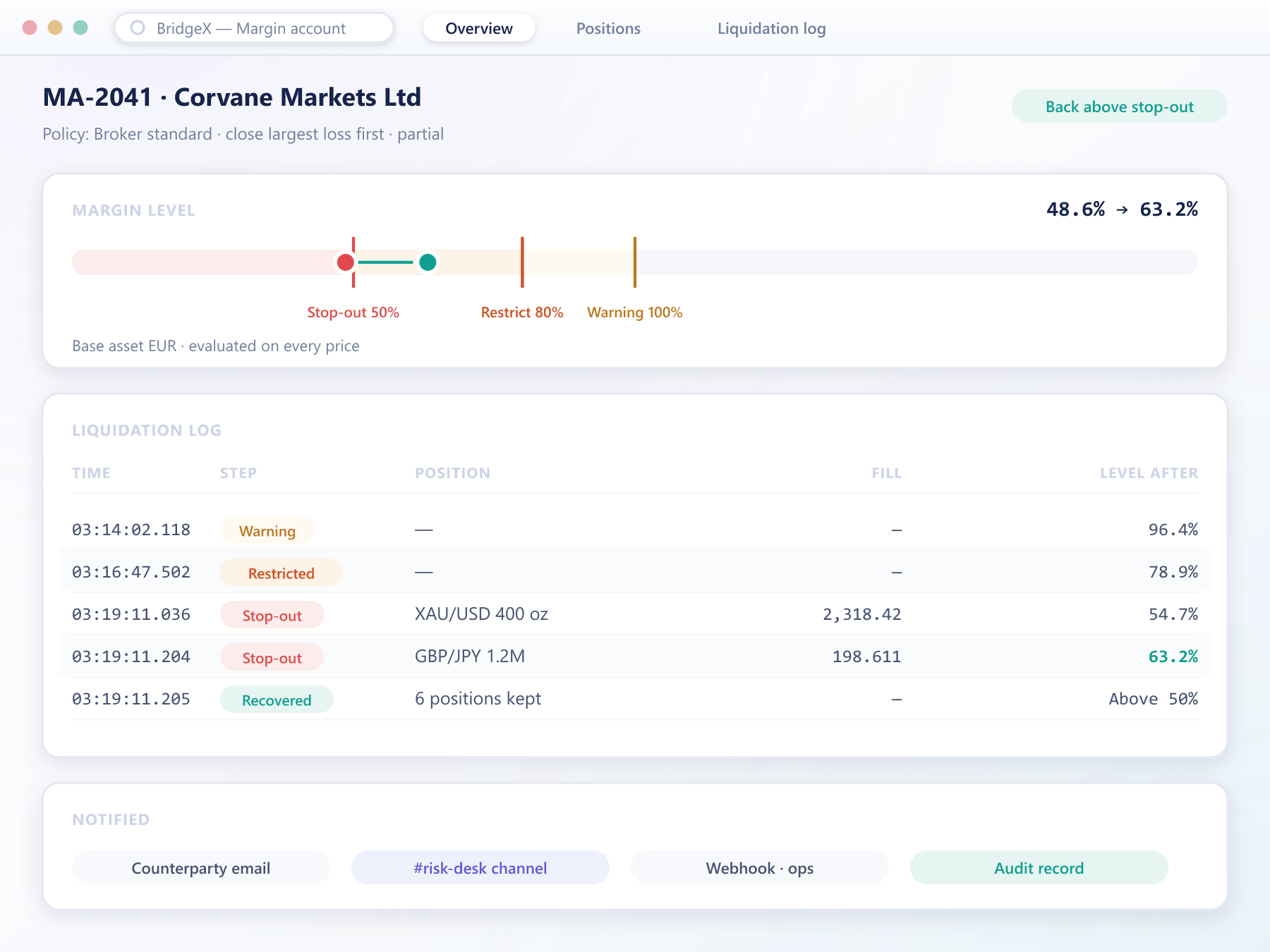
Task: Click the Stop-out 50% threshold label
Action: click(x=353, y=312)
